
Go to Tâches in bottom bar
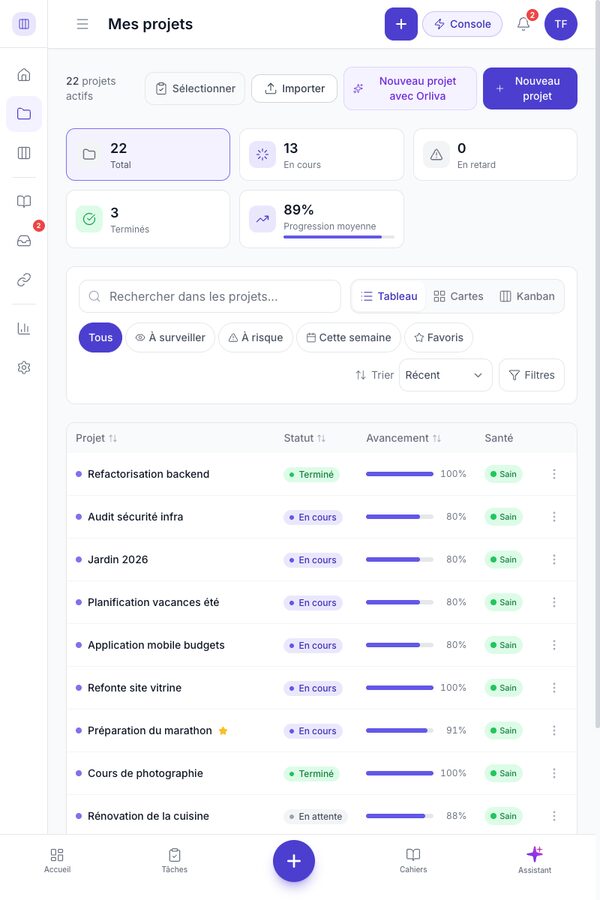[x=175, y=860]
